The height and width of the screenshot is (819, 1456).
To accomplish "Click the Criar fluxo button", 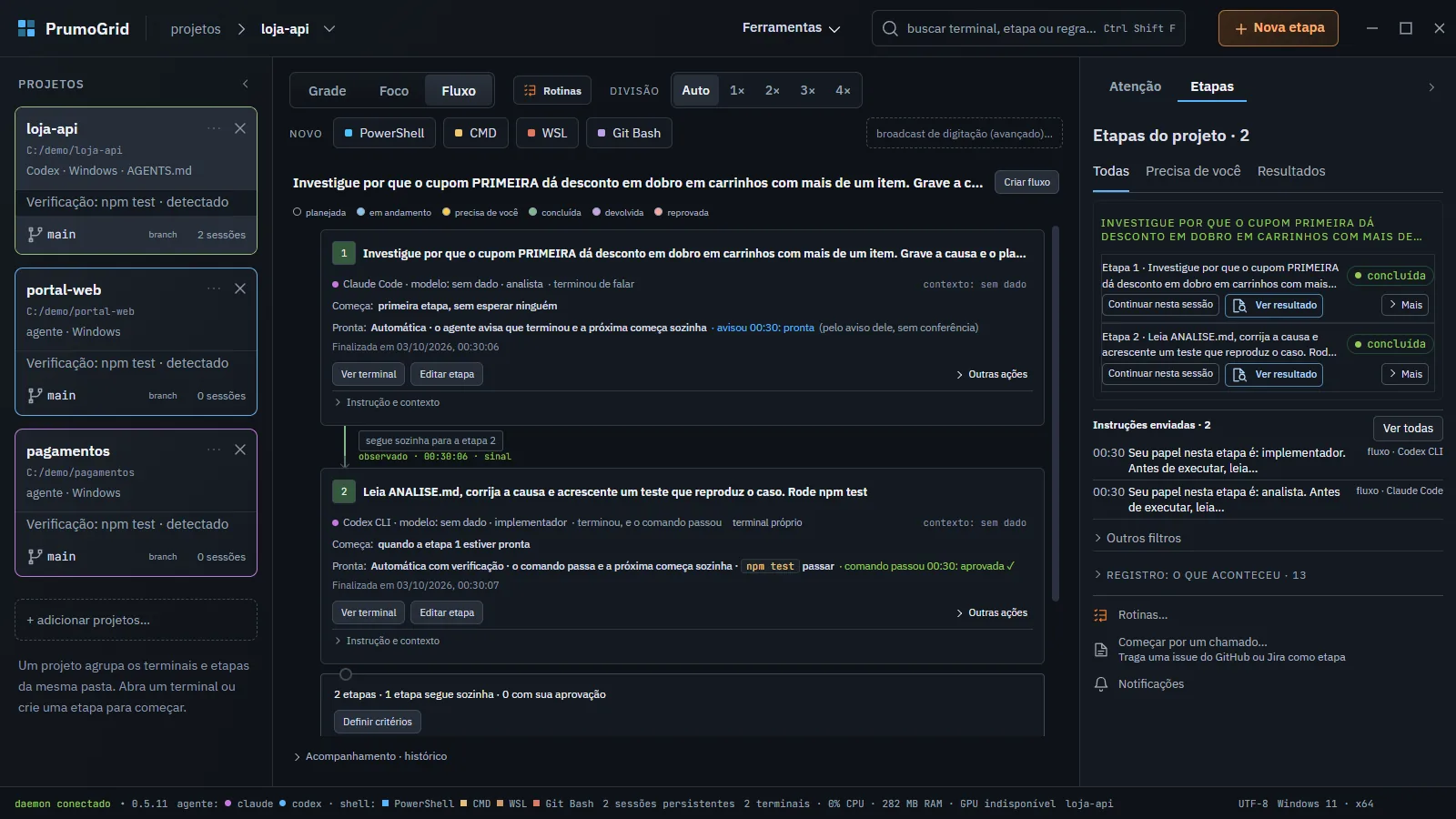I will click(x=1026, y=182).
